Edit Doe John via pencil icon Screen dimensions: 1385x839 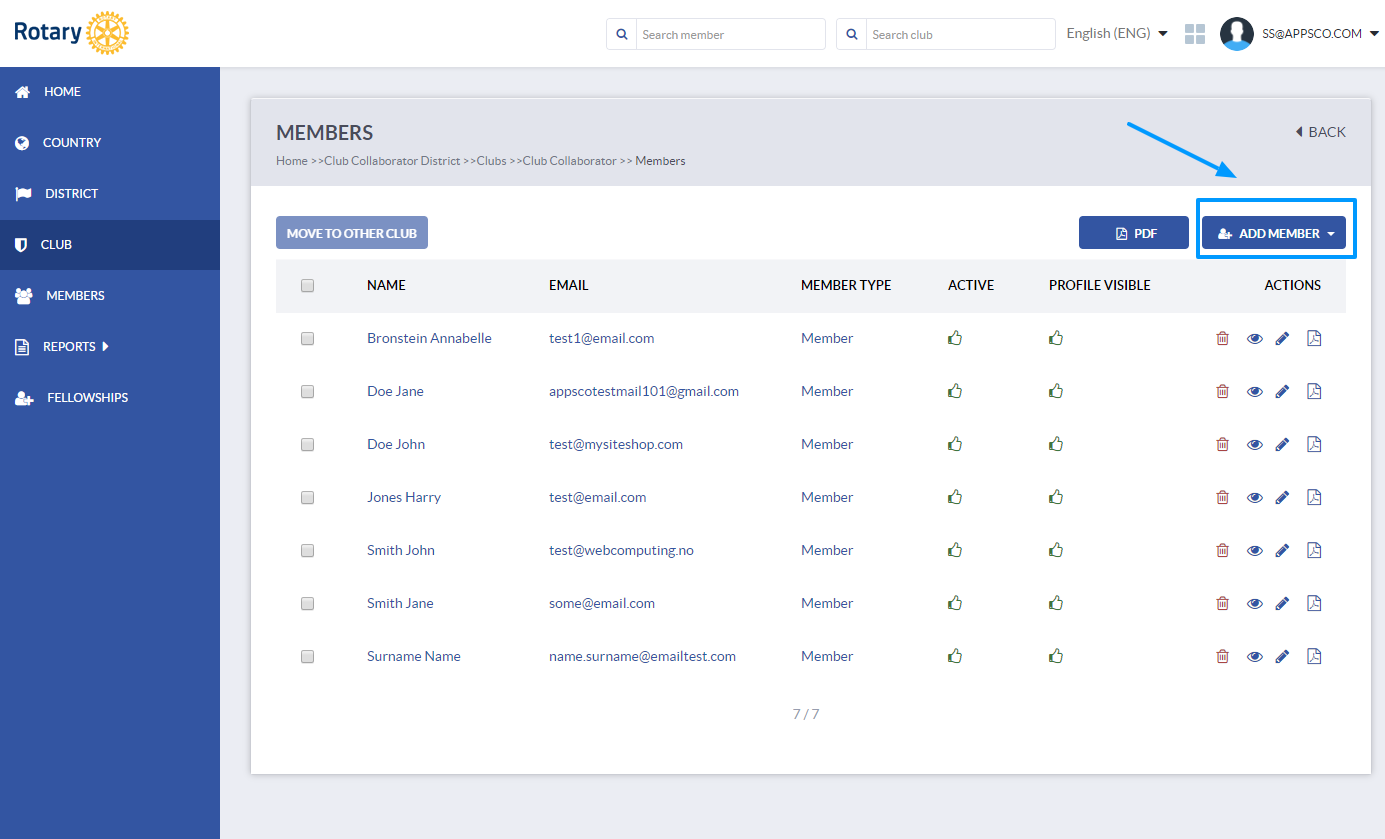click(1283, 444)
